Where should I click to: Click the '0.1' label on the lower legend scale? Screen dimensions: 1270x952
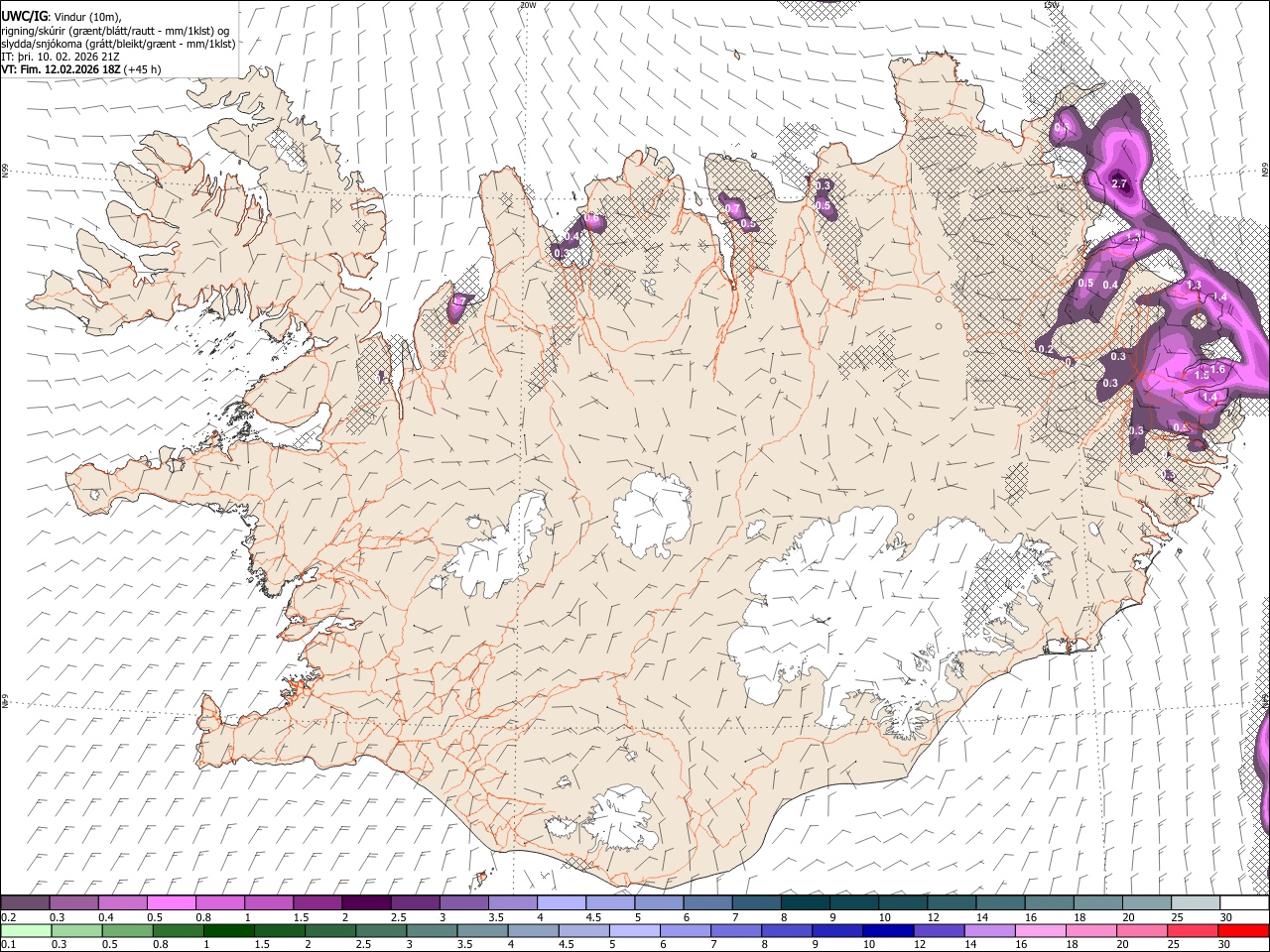click(x=9, y=945)
